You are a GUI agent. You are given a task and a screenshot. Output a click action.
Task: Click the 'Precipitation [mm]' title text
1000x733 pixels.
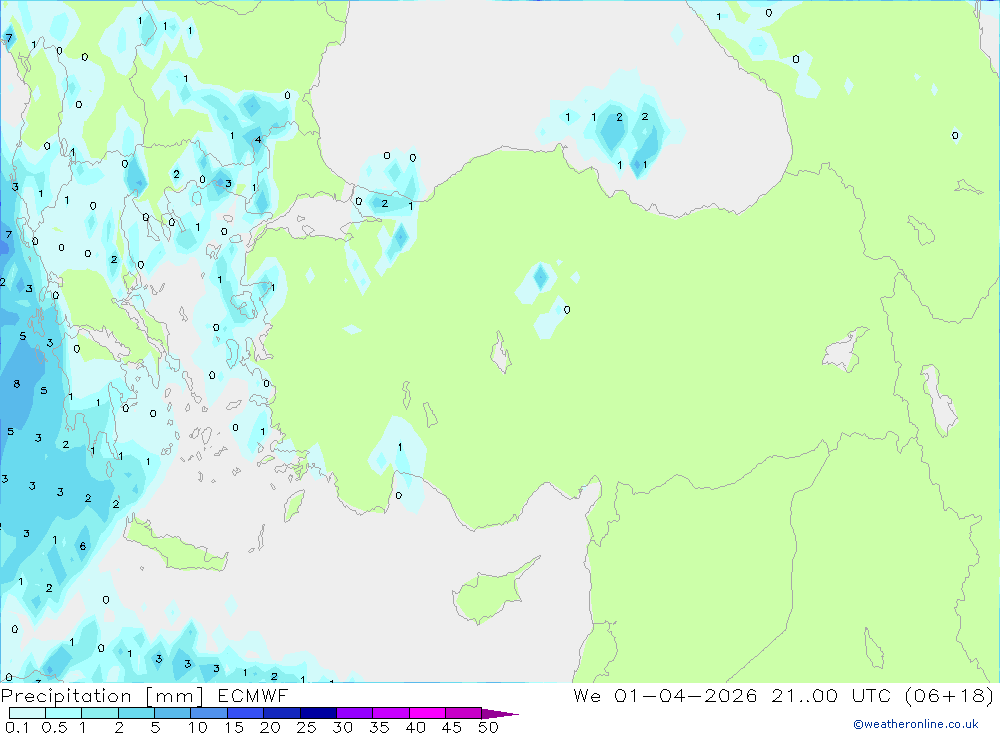coord(102,695)
